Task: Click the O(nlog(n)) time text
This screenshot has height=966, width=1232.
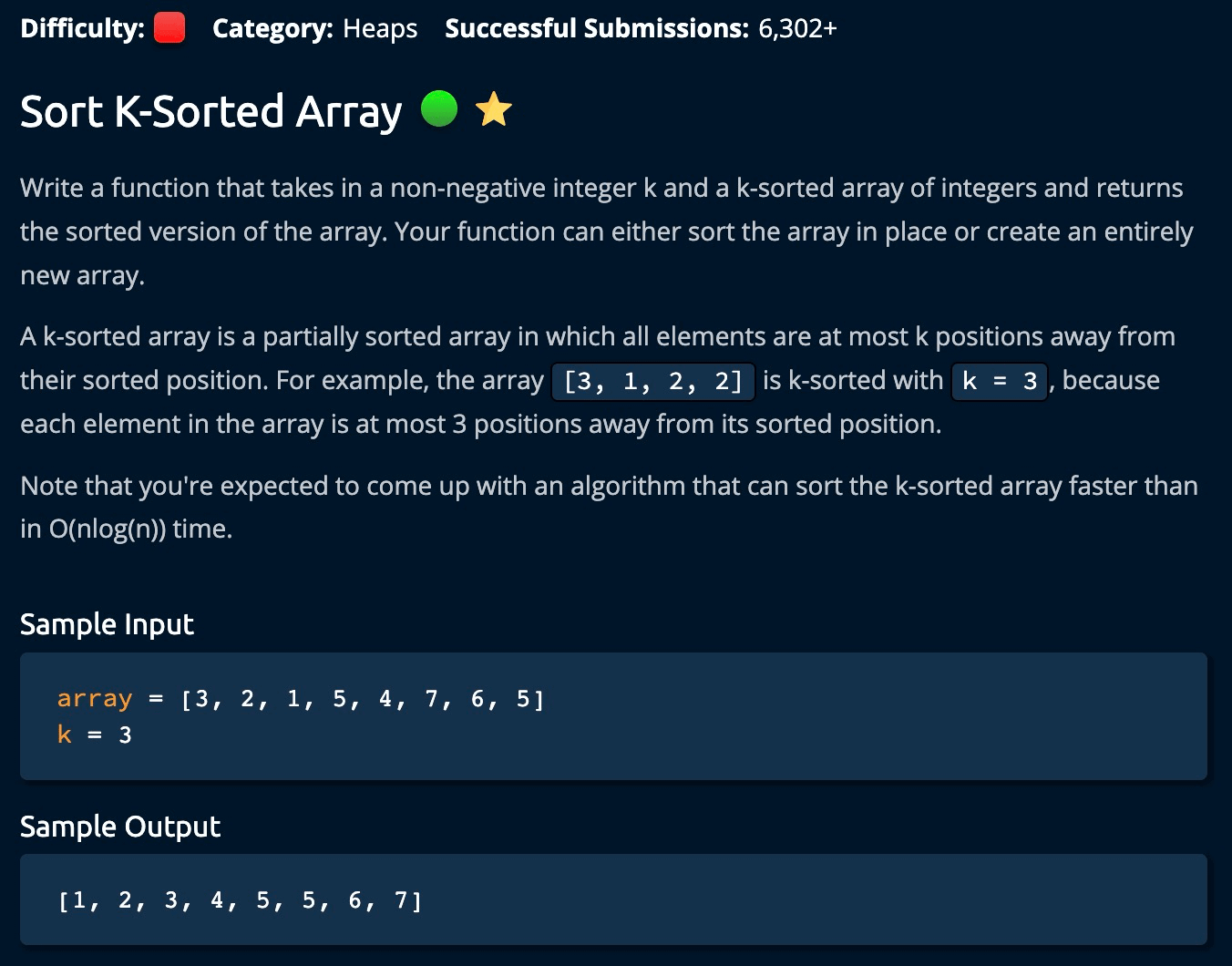Action: tap(126, 529)
